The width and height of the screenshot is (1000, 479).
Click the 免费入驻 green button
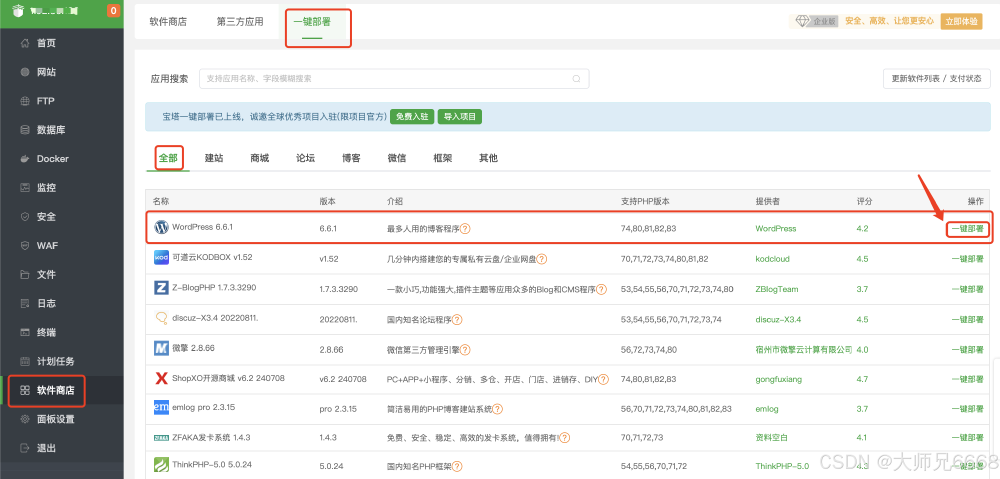click(x=412, y=117)
